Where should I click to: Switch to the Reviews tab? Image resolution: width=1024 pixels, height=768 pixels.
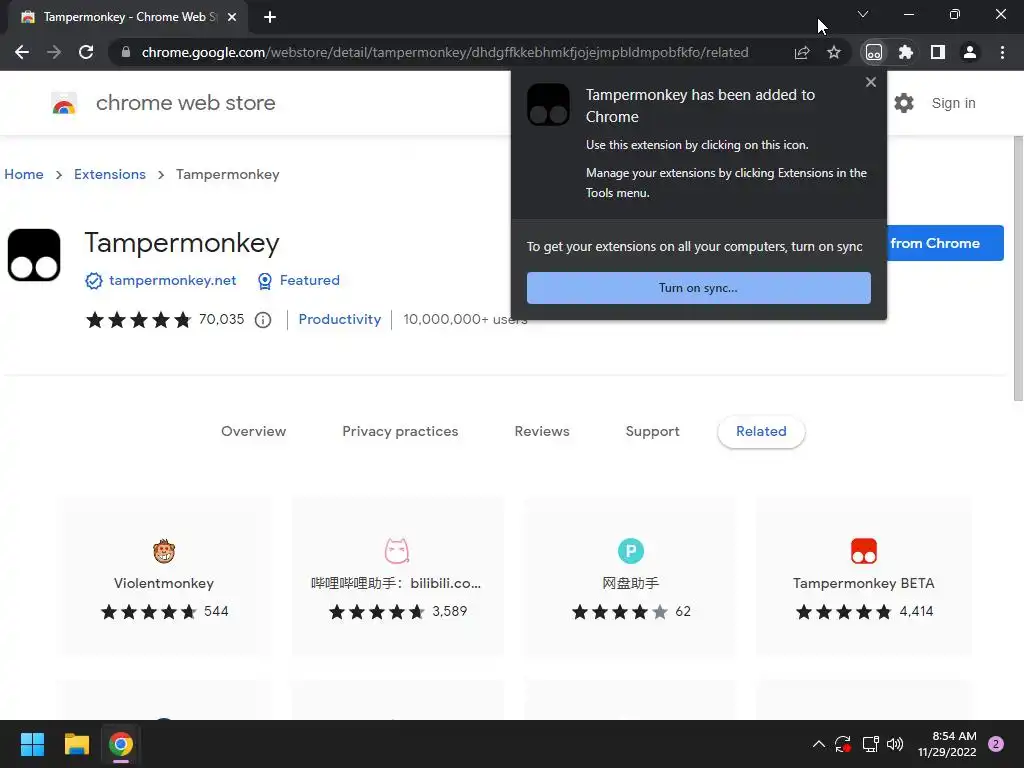pyautogui.click(x=542, y=431)
